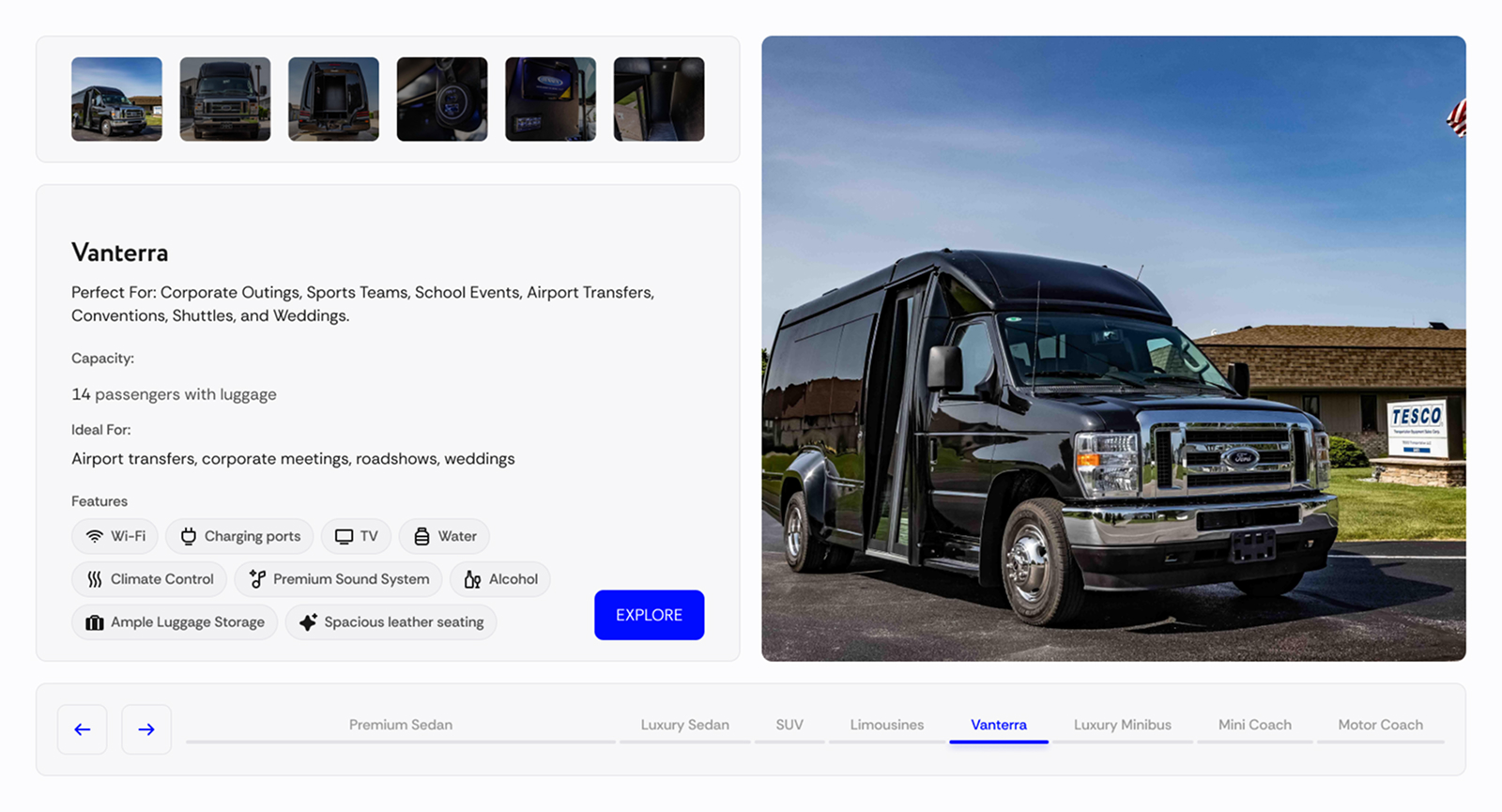The width and height of the screenshot is (1502, 812).
Task: Open the Motor Coach tab
Action: tap(1381, 725)
